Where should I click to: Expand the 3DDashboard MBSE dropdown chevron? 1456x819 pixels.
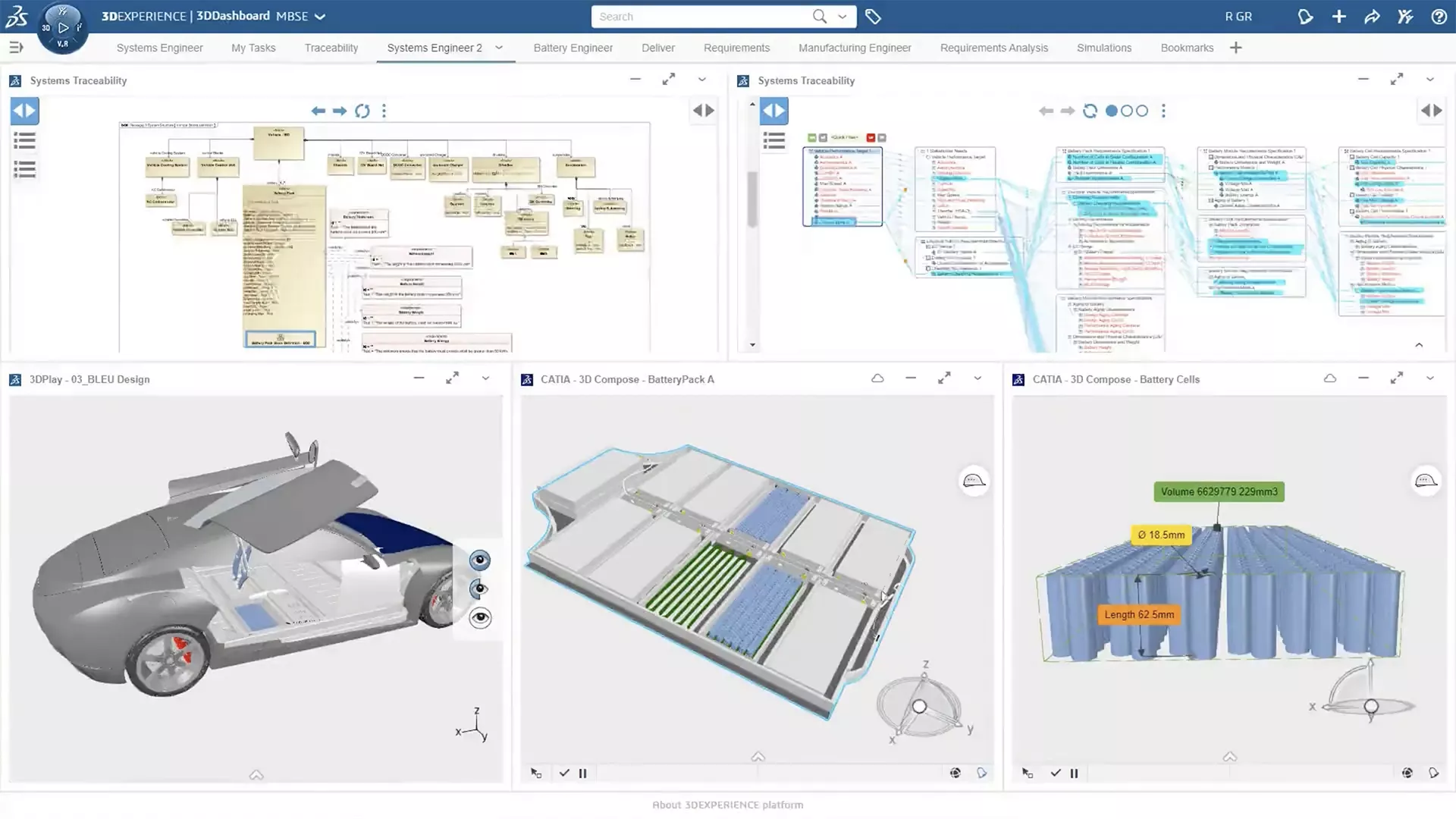(x=320, y=17)
